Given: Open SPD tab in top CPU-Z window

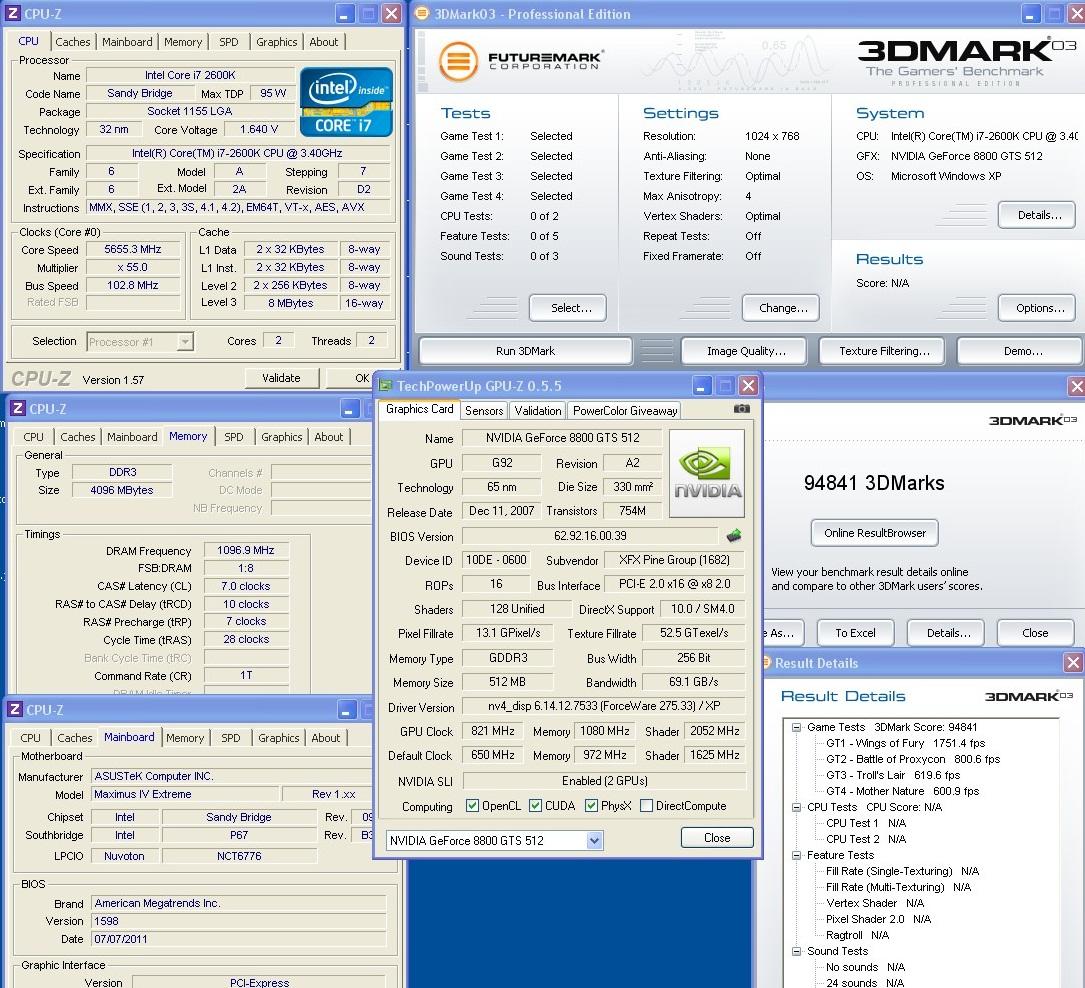Looking at the screenshot, I should click(229, 42).
